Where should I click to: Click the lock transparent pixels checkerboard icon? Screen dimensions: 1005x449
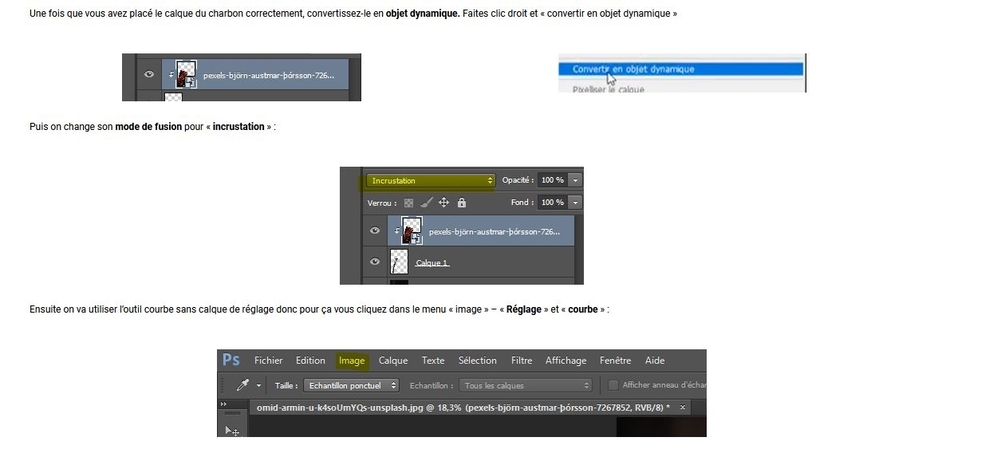point(408,202)
